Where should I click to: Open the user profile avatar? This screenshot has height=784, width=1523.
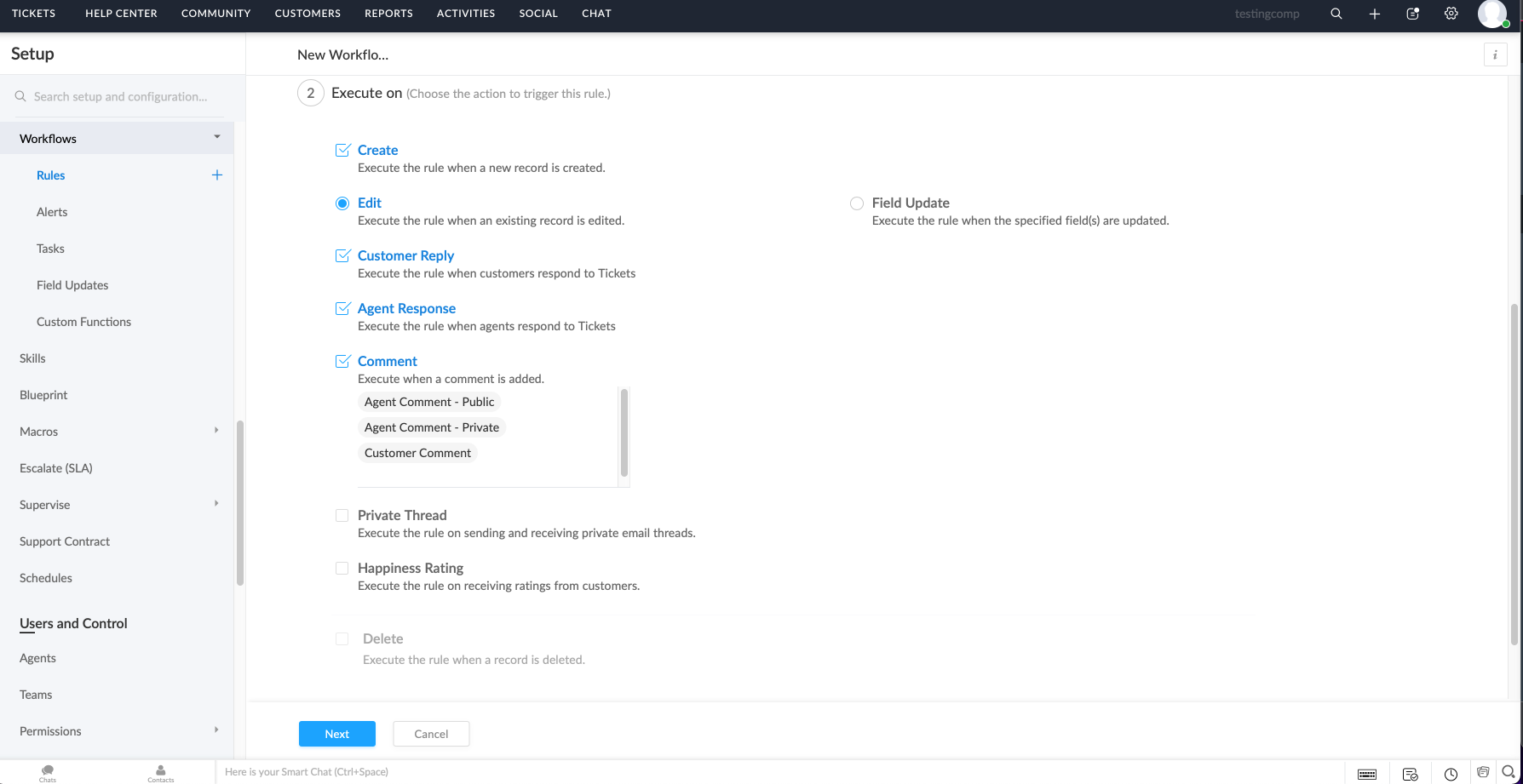pyautogui.click(x=1492, y=14)
